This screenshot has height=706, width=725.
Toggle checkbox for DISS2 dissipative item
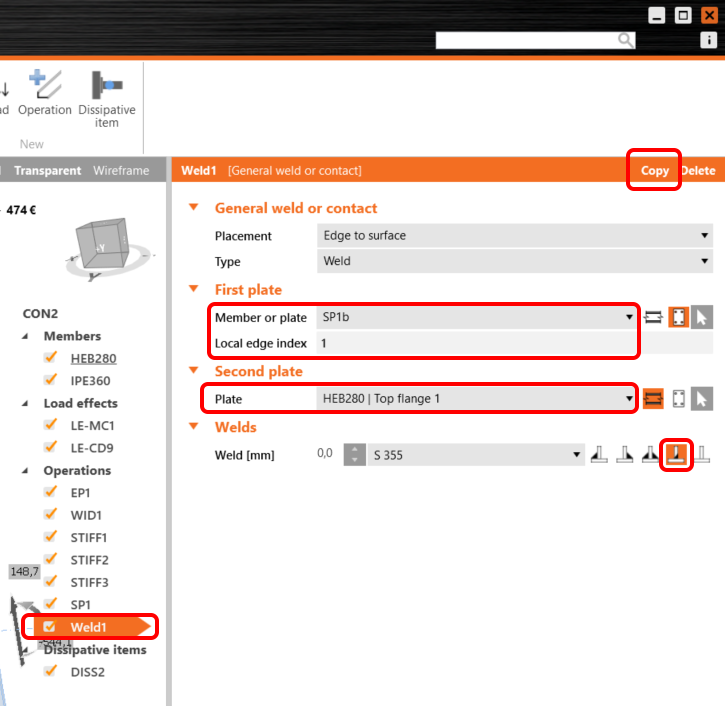pyautogui.click(x=50, y=671)
